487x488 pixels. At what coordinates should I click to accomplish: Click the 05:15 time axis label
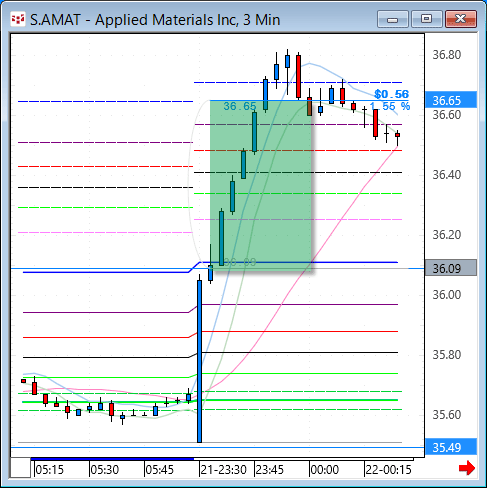coord(49,470)
